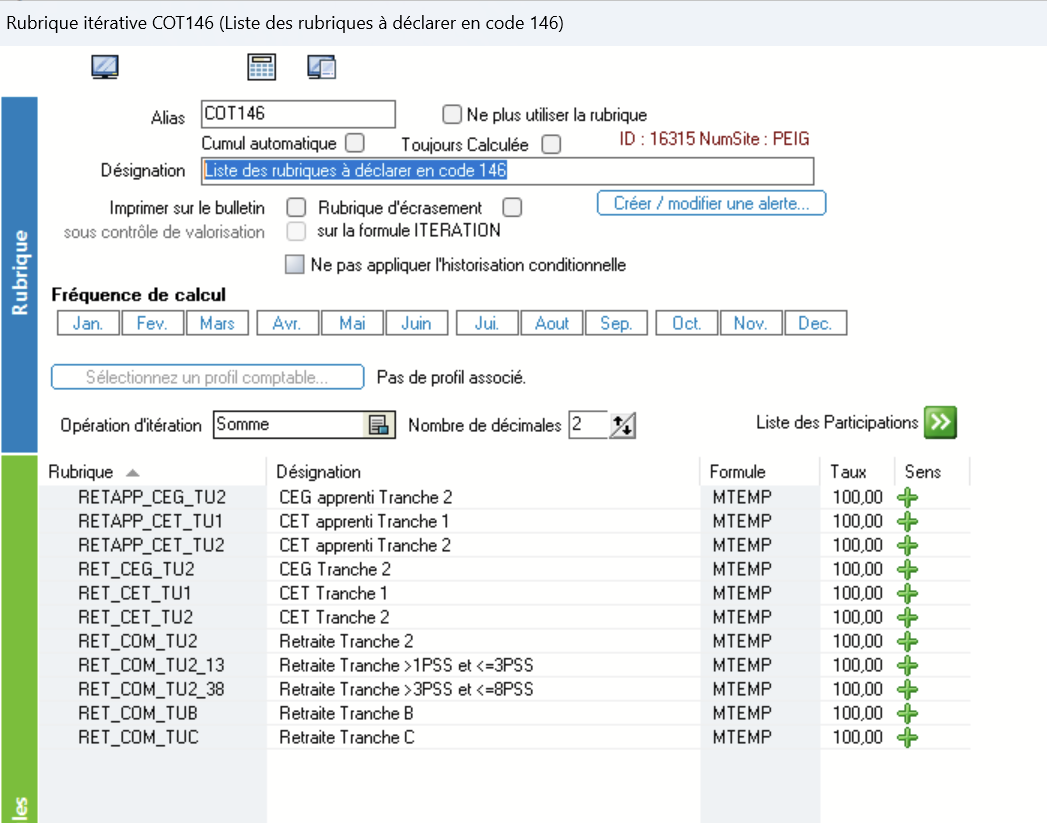Select the RET_COM_TUB row in the list

click(x=138, y=714)
